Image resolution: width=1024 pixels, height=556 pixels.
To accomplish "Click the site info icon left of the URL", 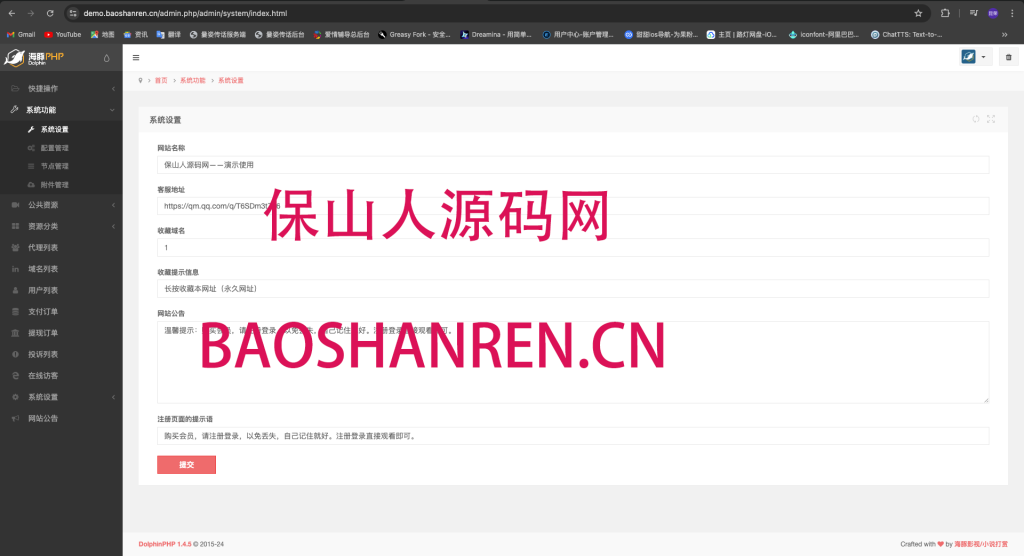I will pyautogui.click(x=73, y=13).
